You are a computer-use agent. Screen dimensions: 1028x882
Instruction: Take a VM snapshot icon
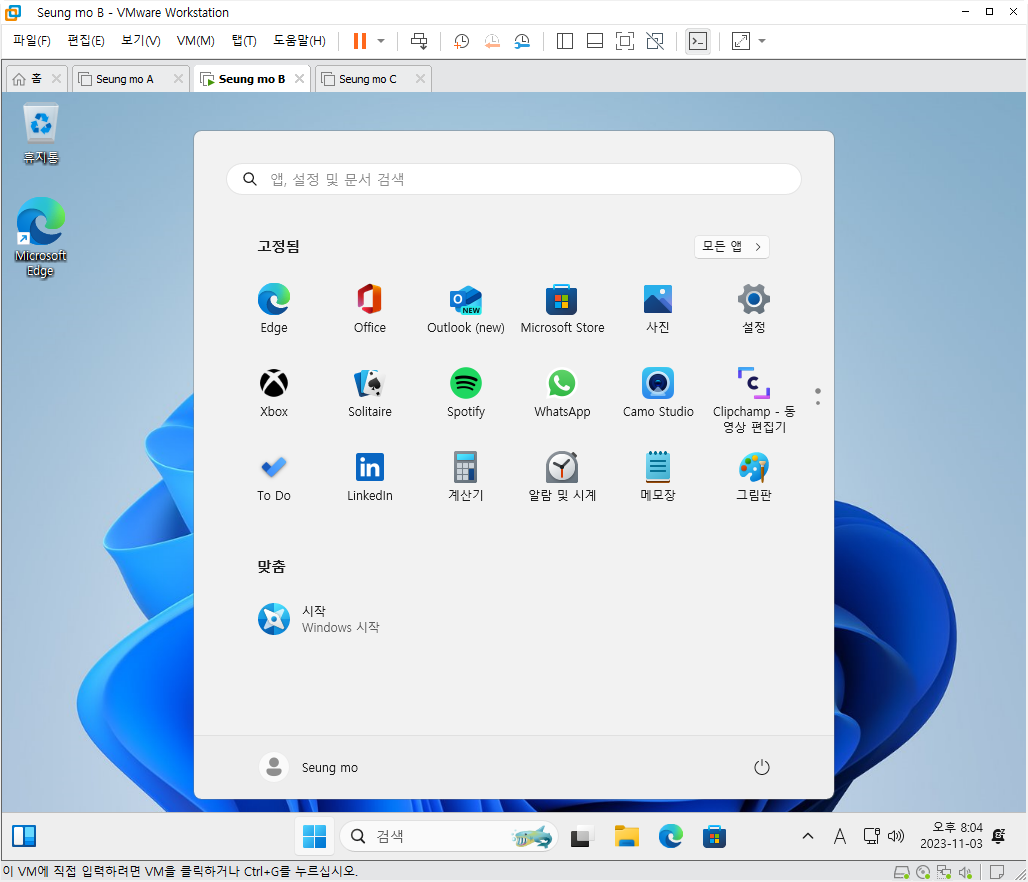click(462, 41)
